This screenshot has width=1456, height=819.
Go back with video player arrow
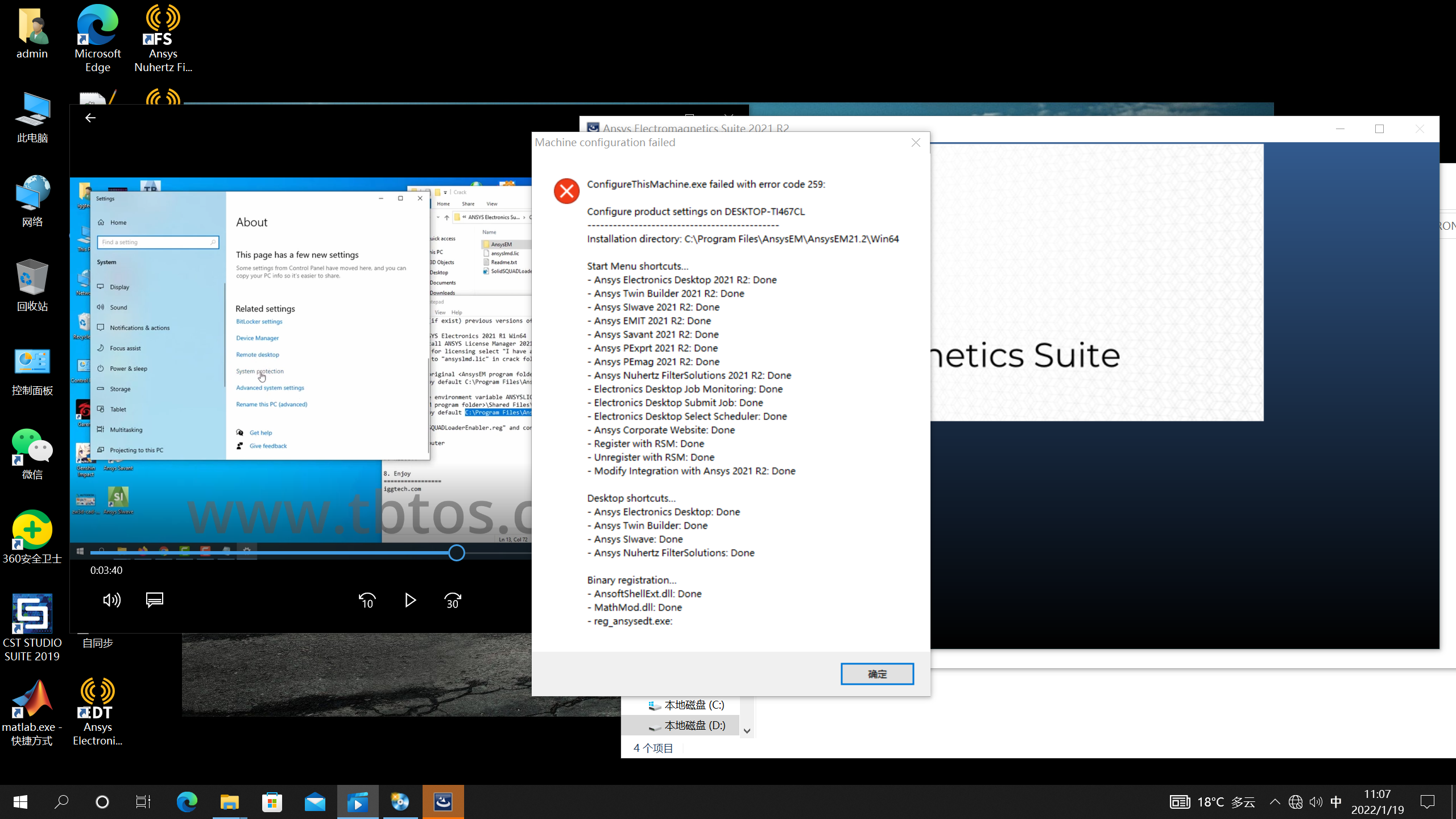90,118
